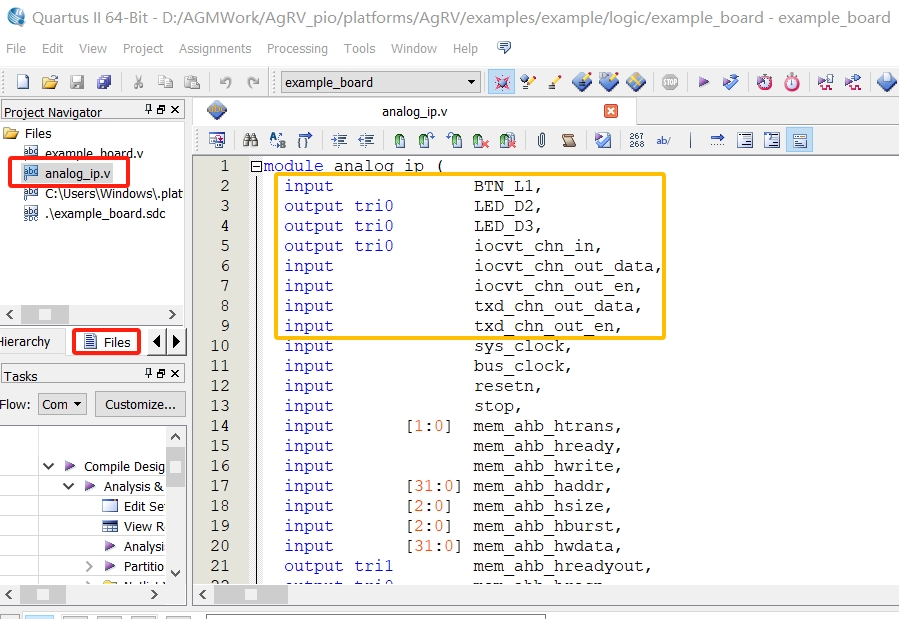This screenshot has width=899, height=619.
Task: Click the left arrow of Navigator tab scroller
Action: [x=157, y=342]
